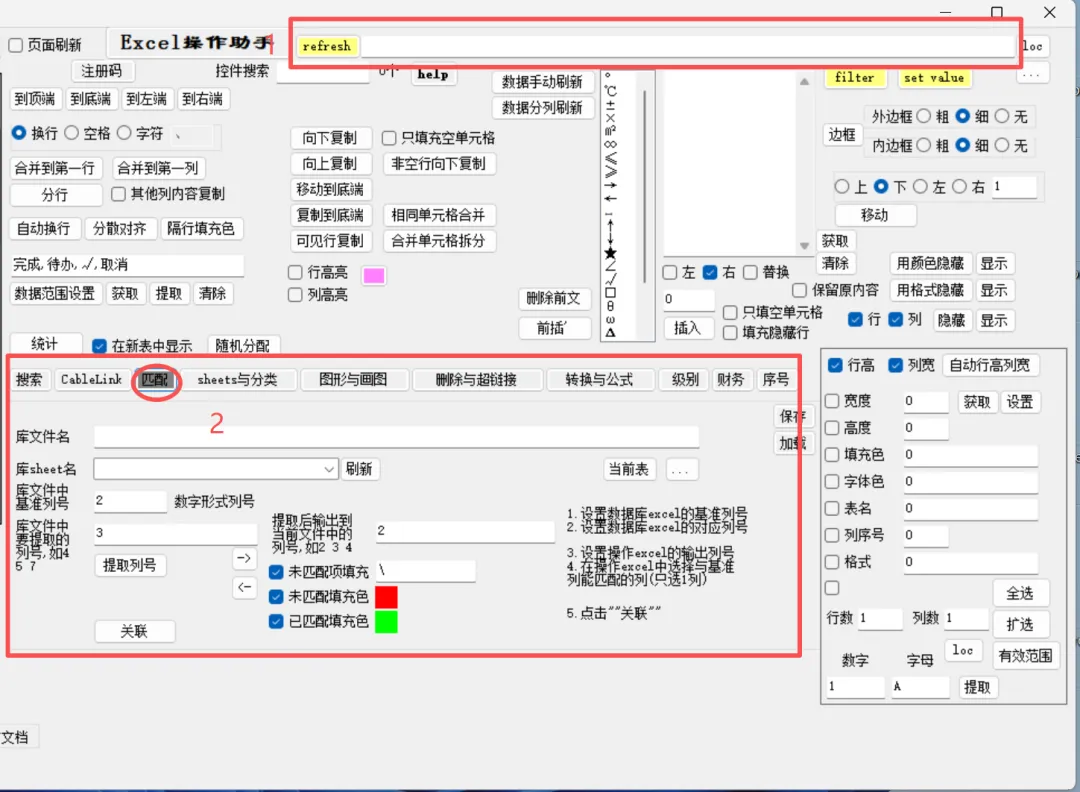
Task: Click the -> move-right arrow button
Action: 244,558
